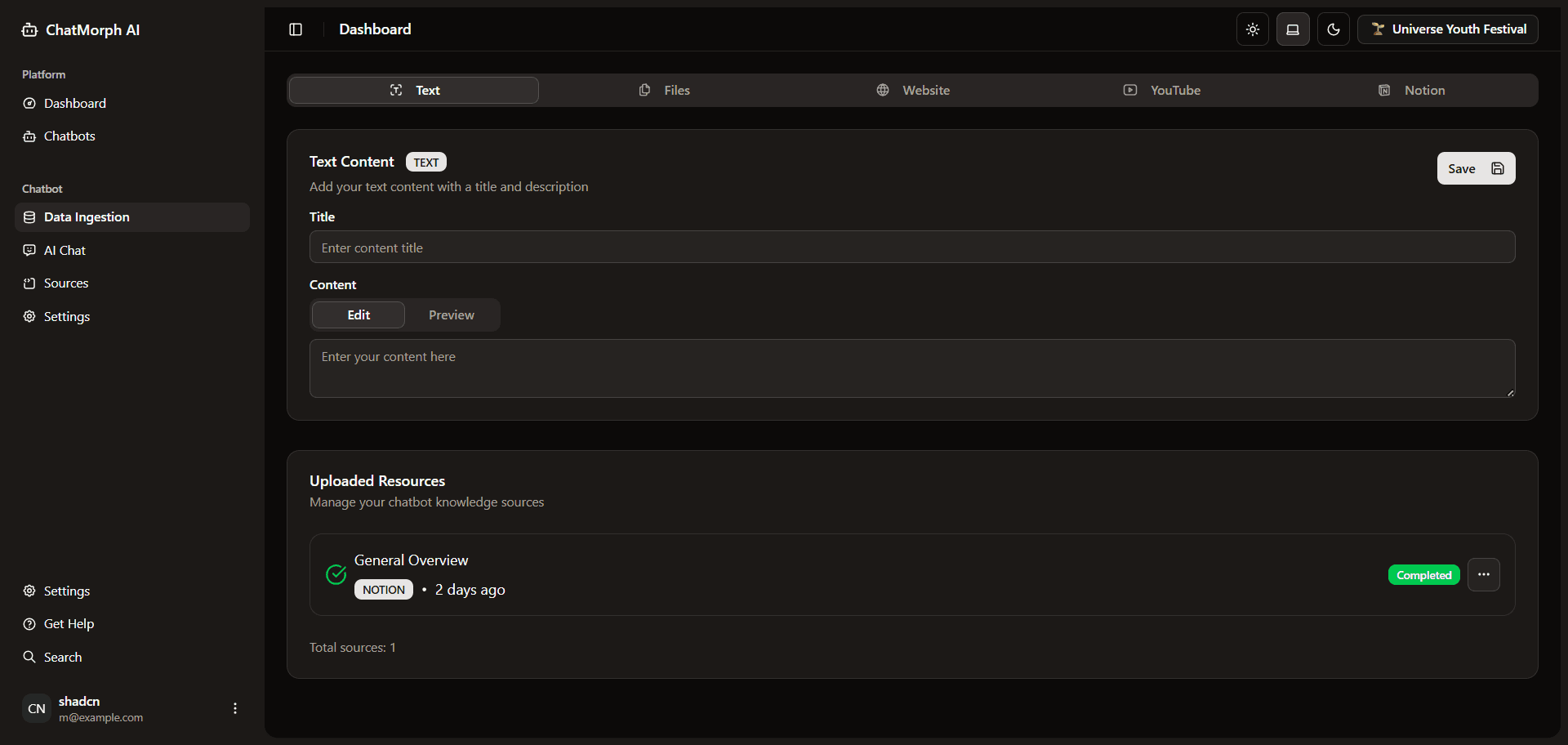Open AI Chat page
1568x745 pixels.
click(x=65, y=251)
